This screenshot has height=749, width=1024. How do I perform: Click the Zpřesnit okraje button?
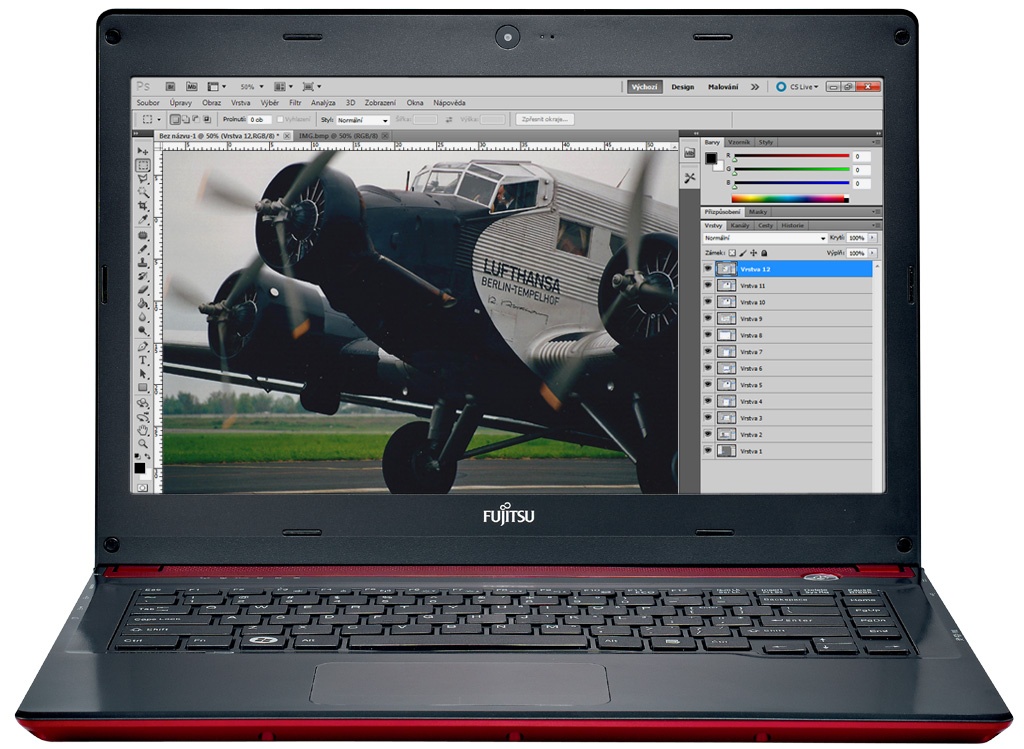544,120
